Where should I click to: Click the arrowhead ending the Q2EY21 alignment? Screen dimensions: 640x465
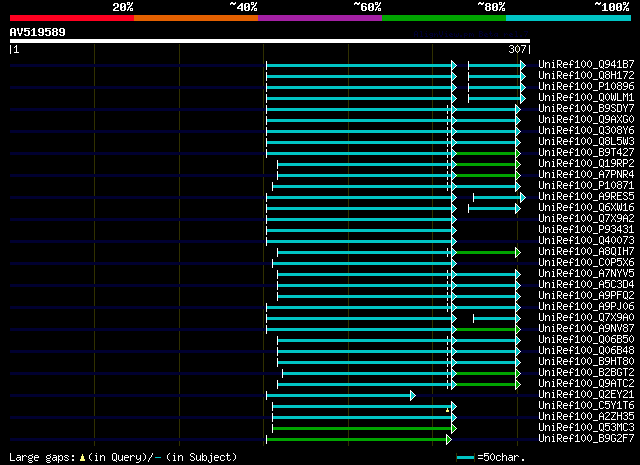pyautogui.click(x=413, y=395)
